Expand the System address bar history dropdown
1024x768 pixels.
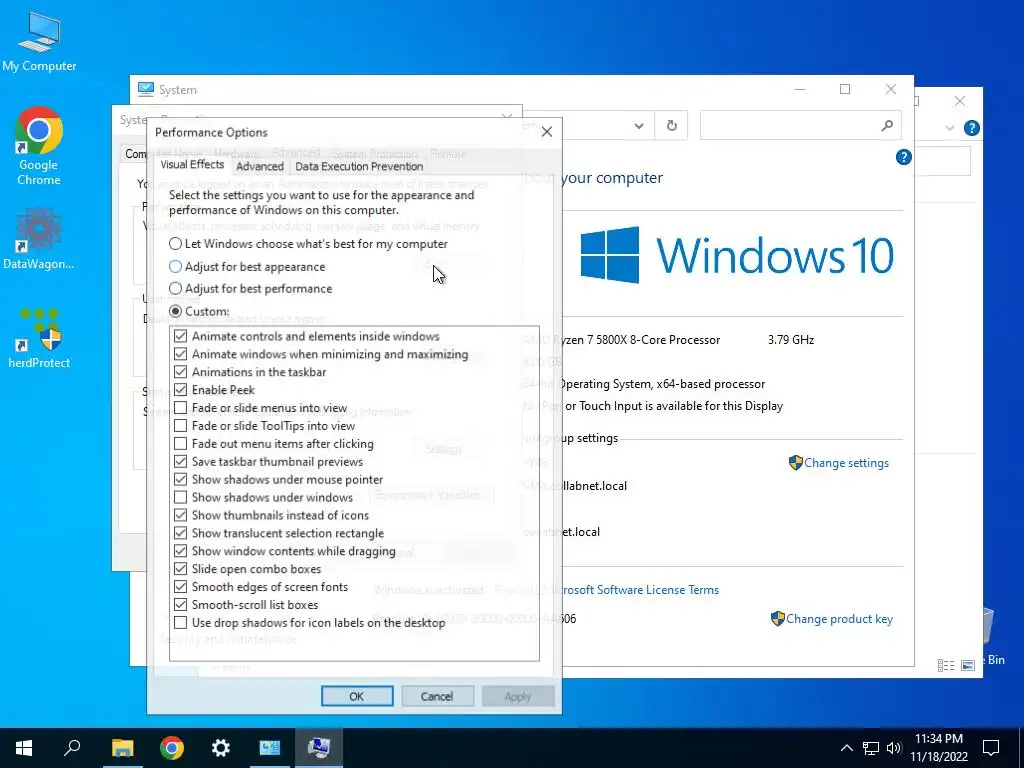pos(639,125)
